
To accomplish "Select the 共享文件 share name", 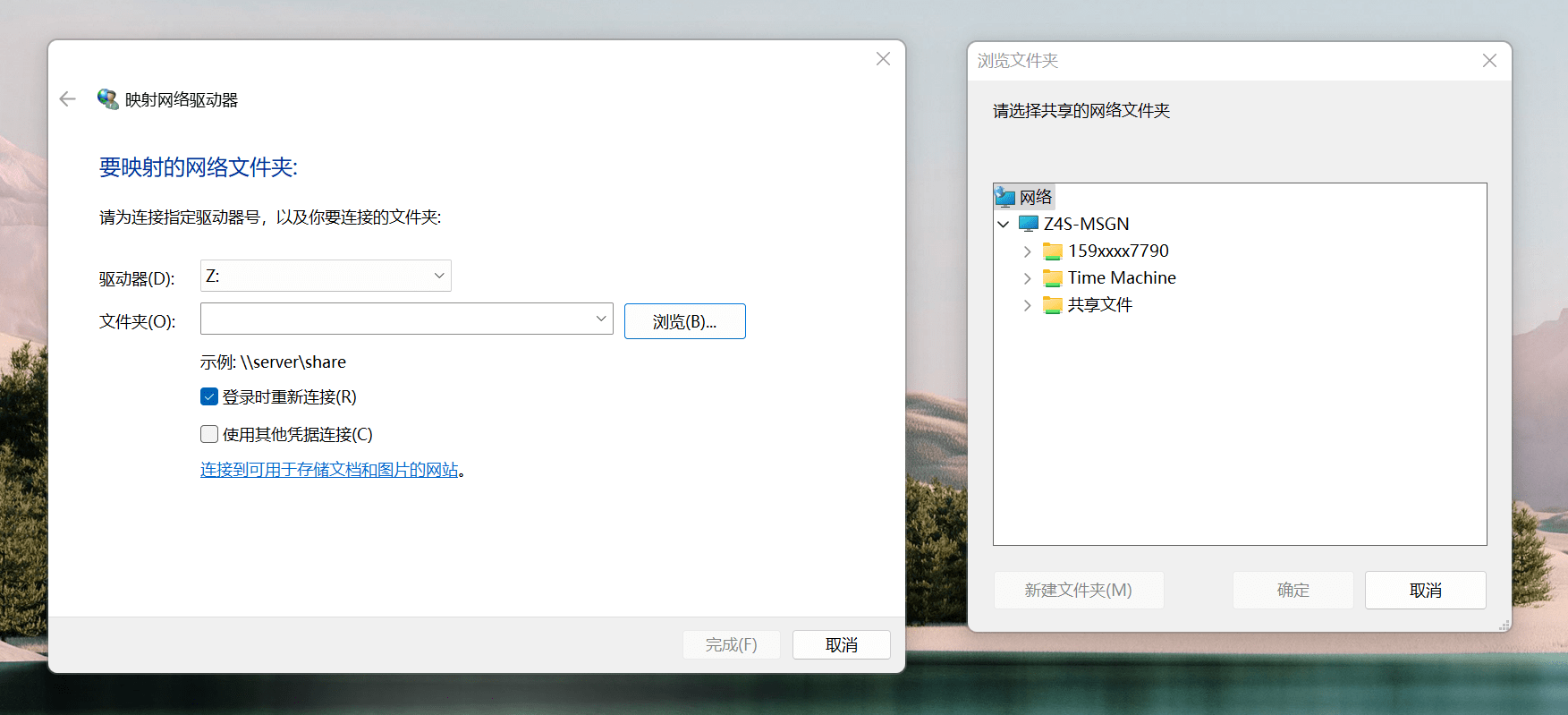I will (1100, 305).
